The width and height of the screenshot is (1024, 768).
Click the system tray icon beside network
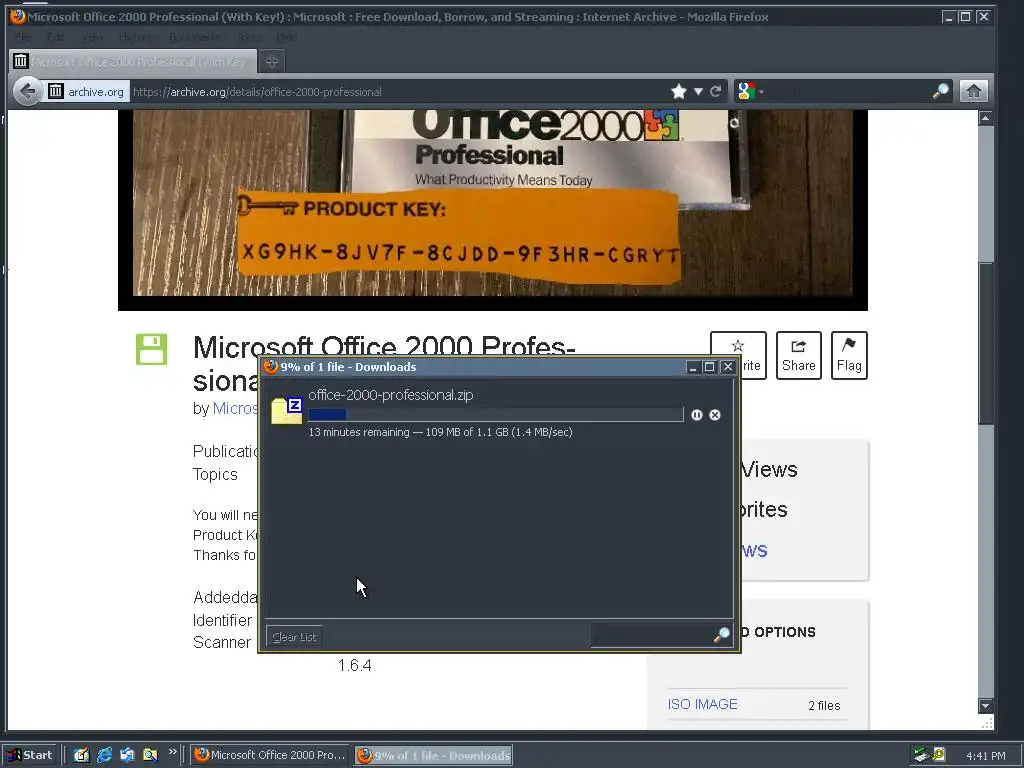pyautogui.click(x=939, y=755)
